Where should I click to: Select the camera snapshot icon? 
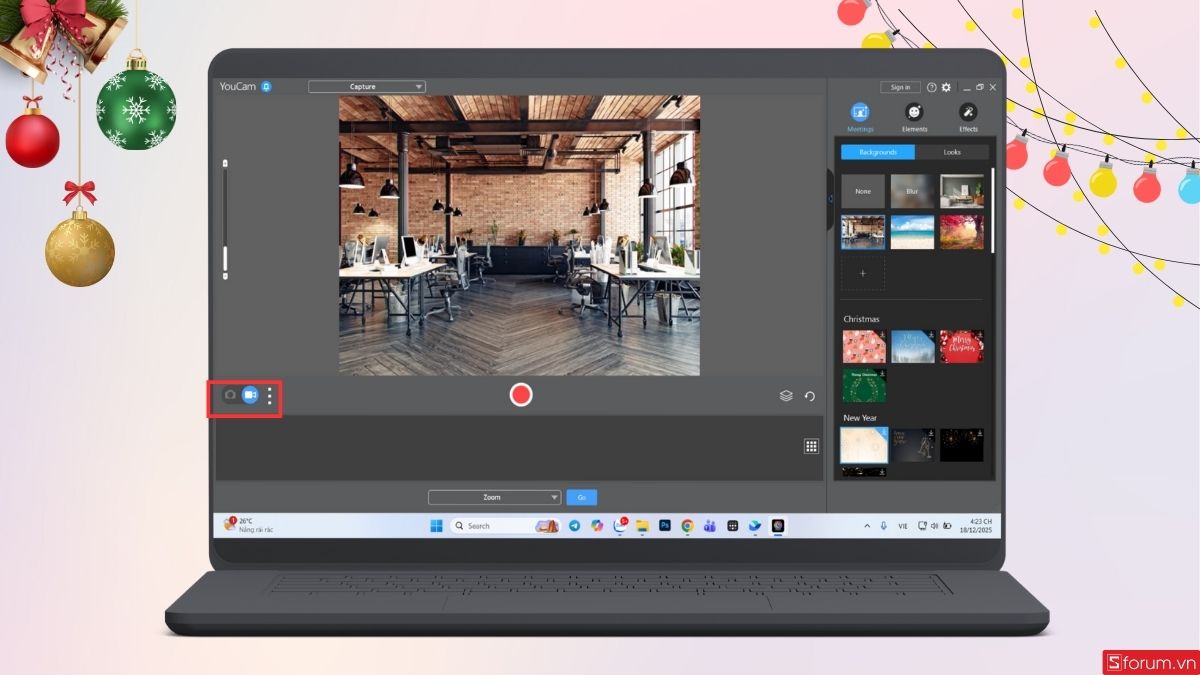(x=230, y=395)
